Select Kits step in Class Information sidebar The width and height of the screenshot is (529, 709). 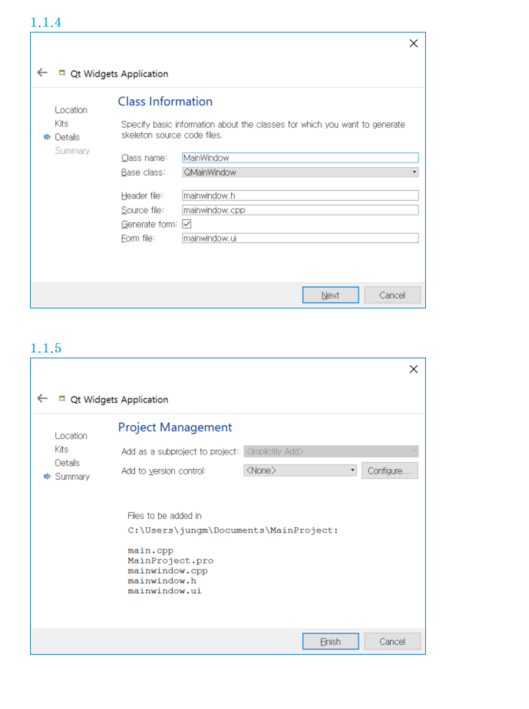pyautogui.click(x=61, y=123)
